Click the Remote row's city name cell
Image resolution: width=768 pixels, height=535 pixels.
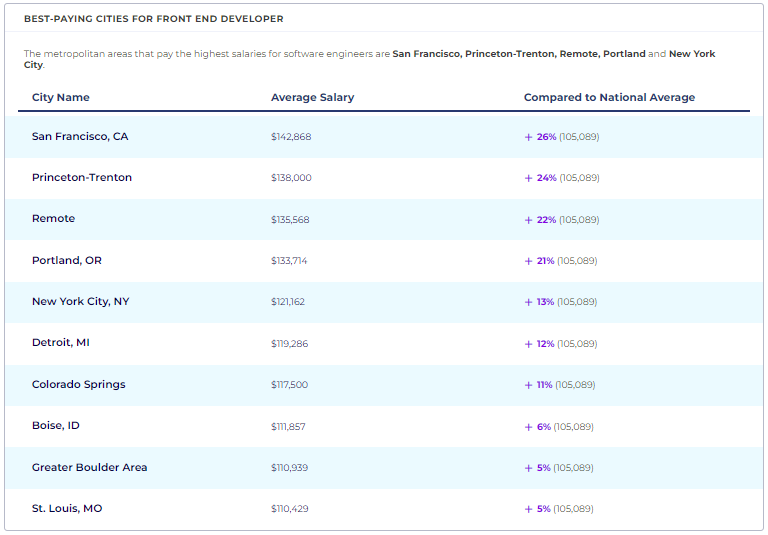[x=53, y=219]
